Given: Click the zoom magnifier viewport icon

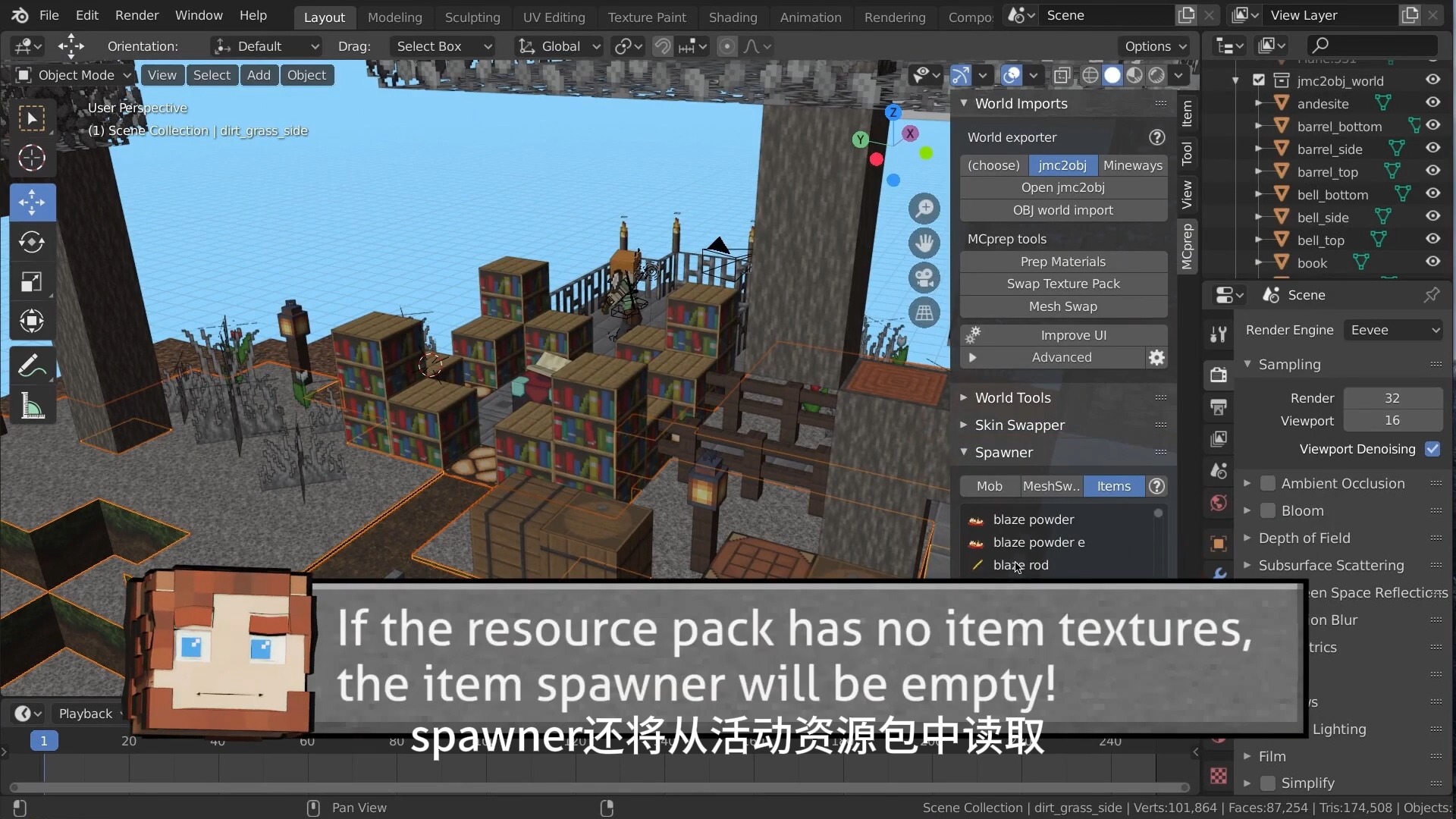Looking at the screenshot, I should pyautogui.click(x=924, y=209).
